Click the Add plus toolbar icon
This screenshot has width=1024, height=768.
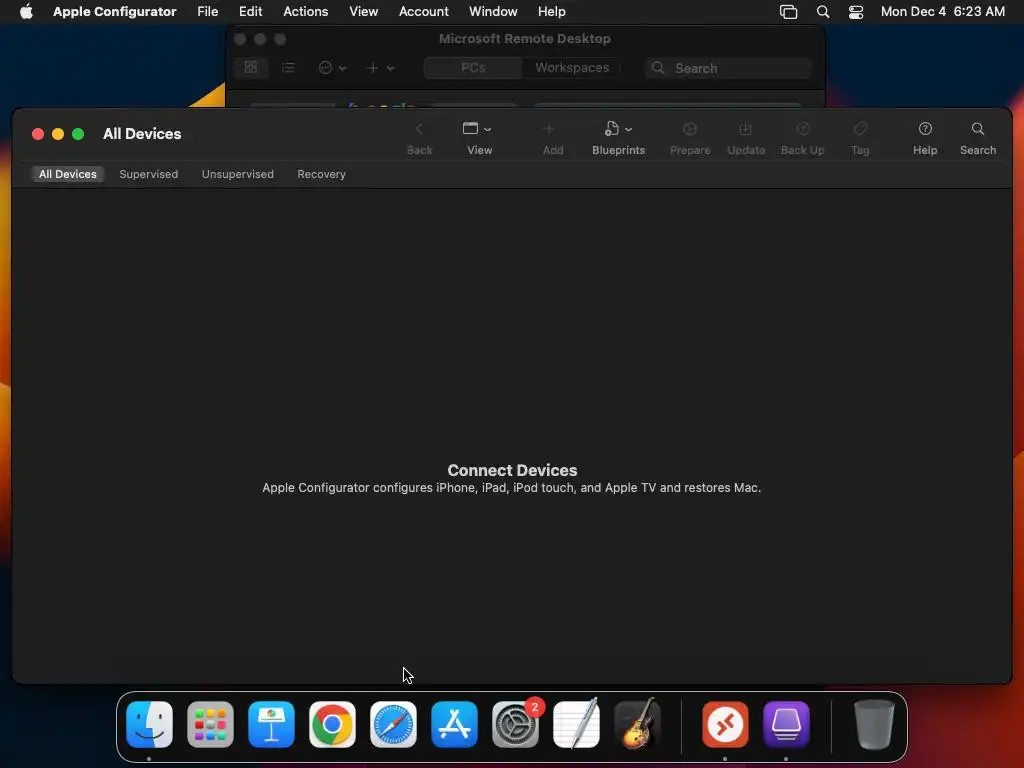[x=549, y=129]
